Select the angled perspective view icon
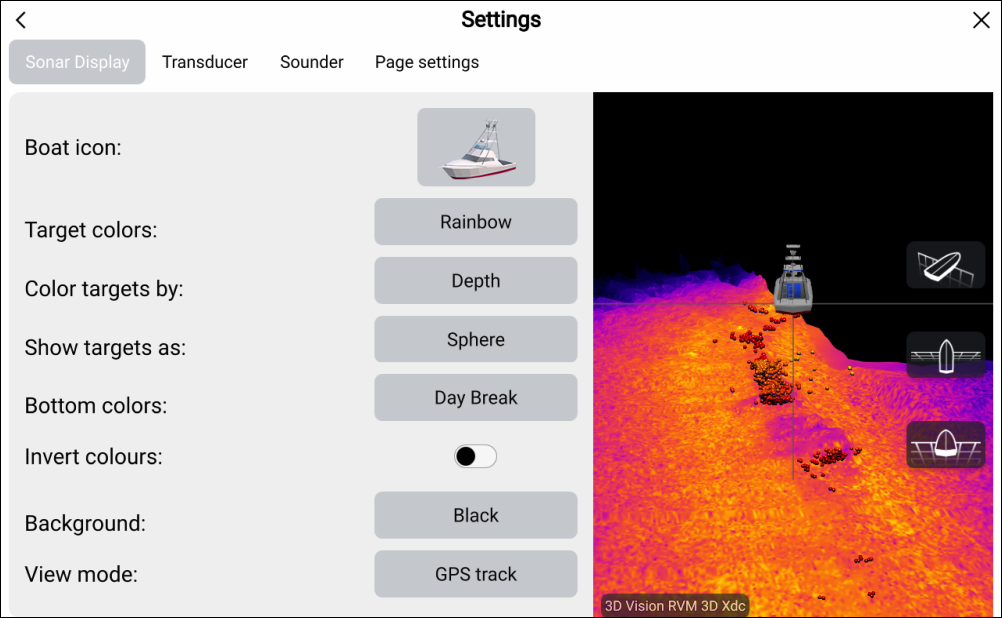 click(x=945, y=265)
